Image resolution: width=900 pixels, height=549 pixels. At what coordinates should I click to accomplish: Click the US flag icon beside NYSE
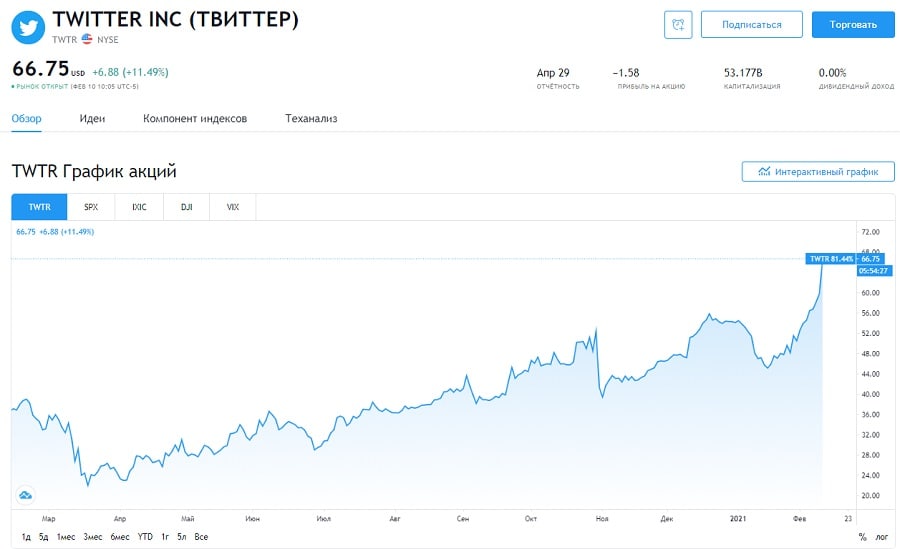[x=87, y=39]
